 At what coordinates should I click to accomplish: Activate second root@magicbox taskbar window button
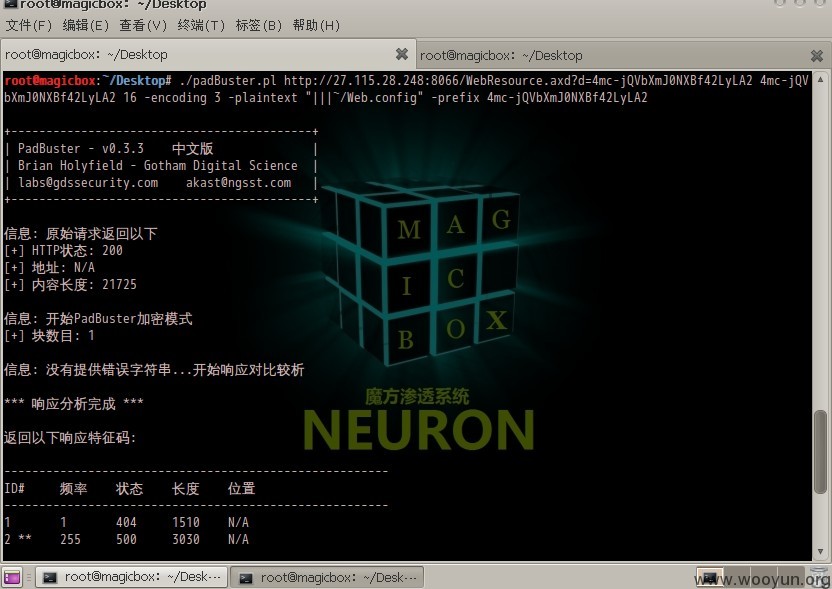[327, 577]
